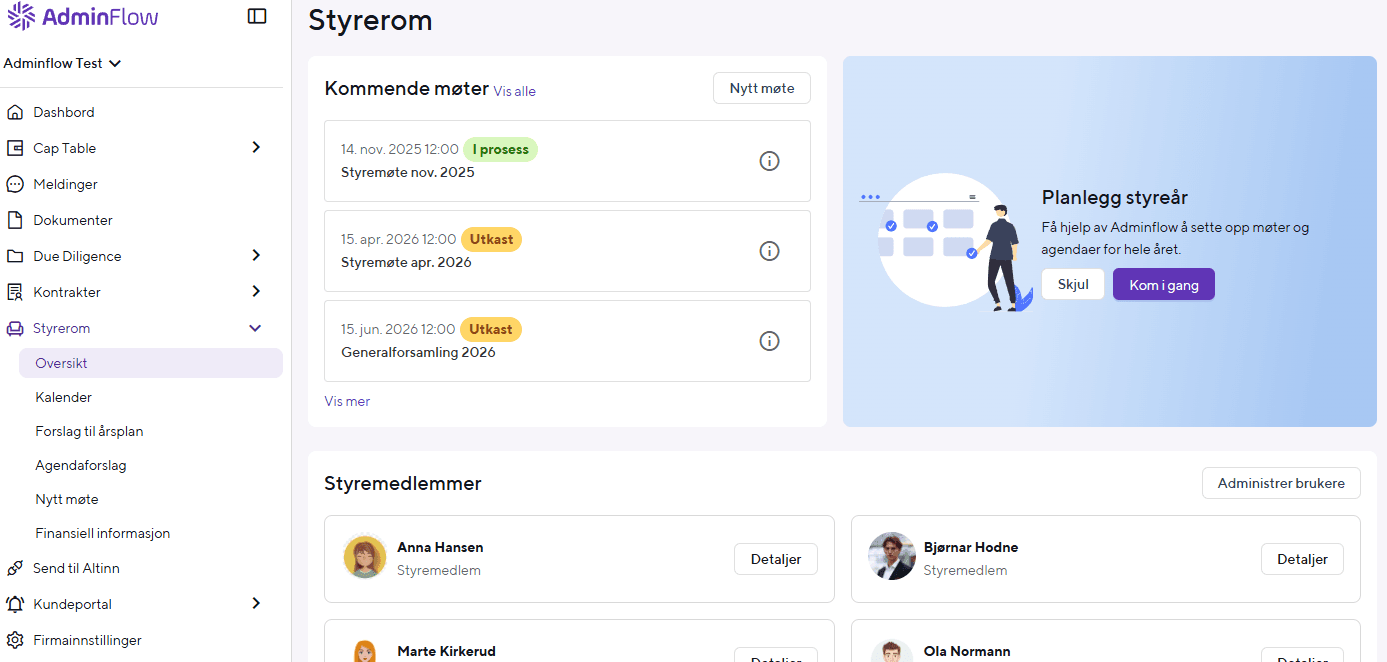
Task: Expand the Kontrakter chevron
Action: (256, 291)
